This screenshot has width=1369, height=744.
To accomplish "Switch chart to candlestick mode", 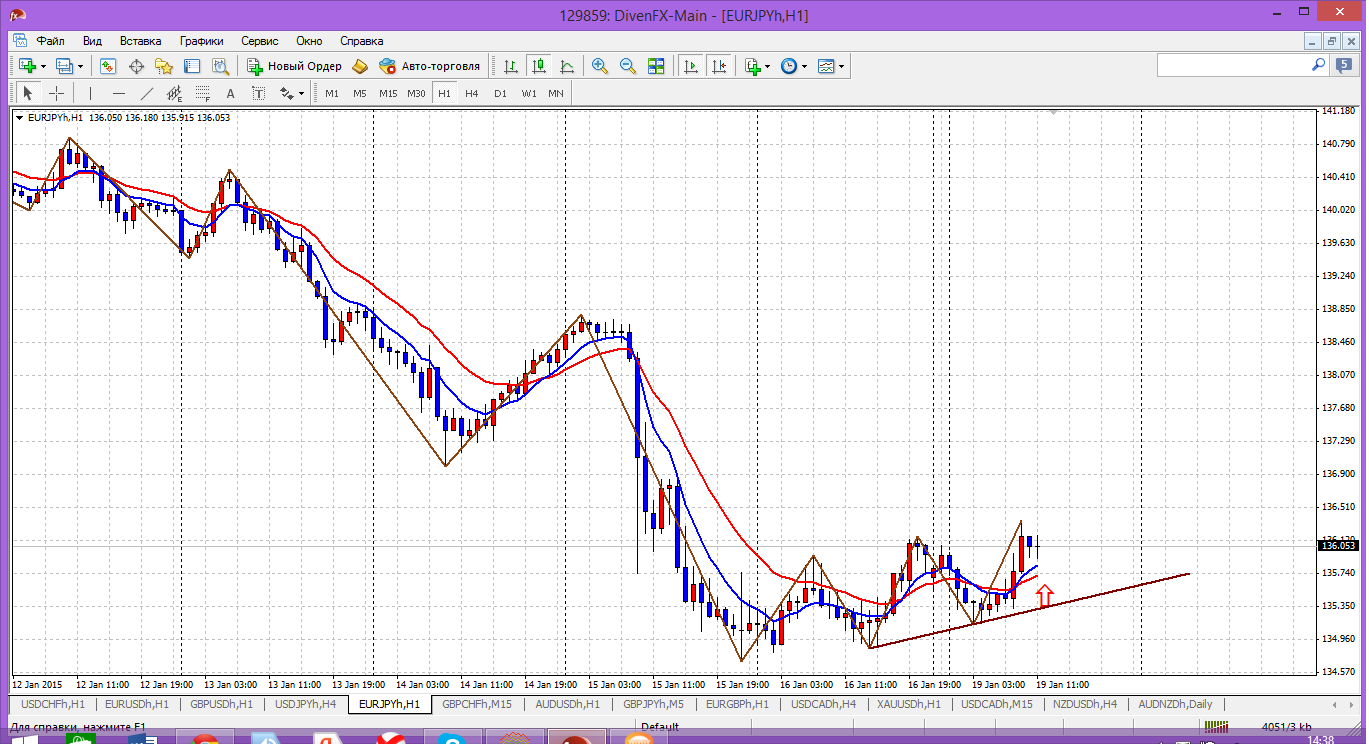I will (x=539, y=66).
